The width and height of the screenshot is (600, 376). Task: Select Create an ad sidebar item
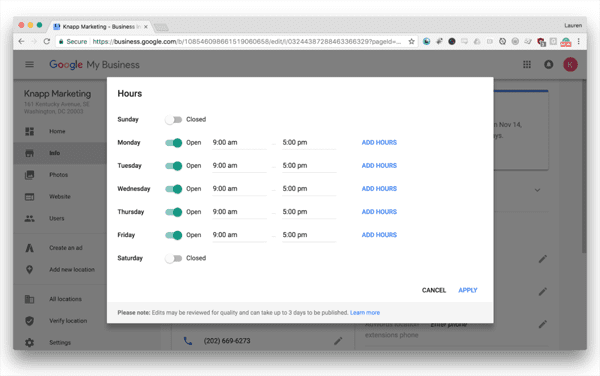click(x=60, y=248)
